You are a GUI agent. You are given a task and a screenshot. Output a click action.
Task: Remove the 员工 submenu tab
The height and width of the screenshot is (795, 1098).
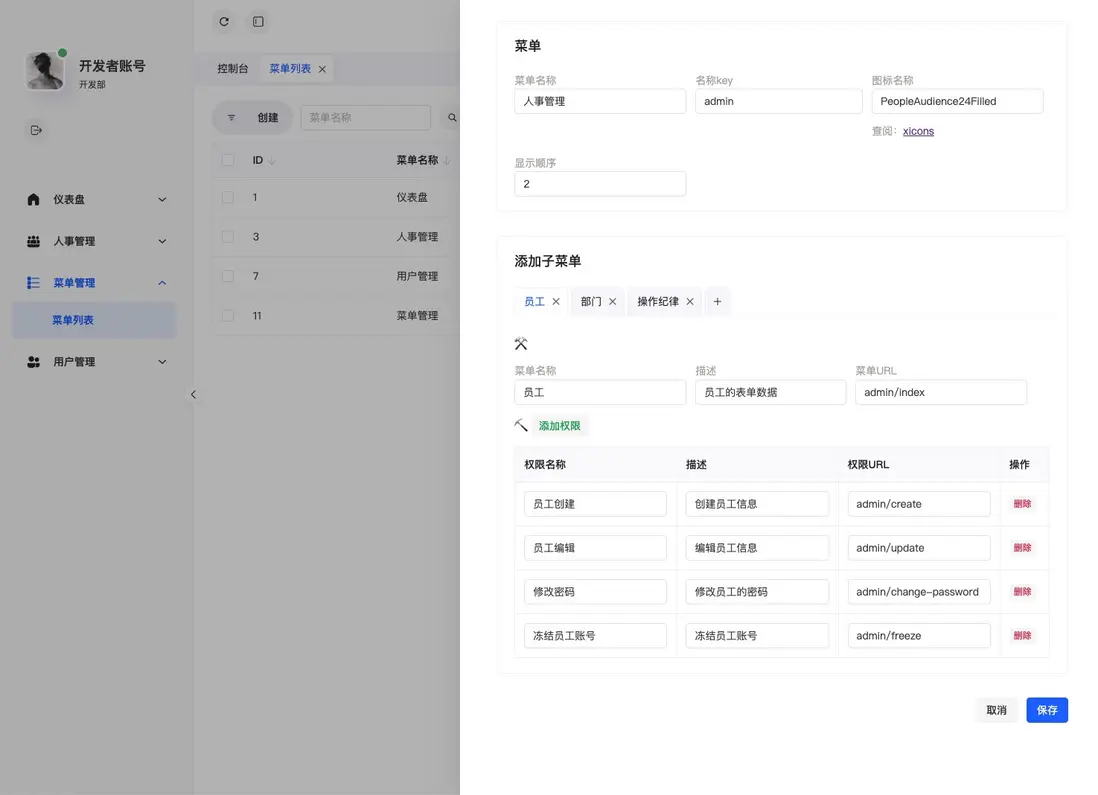coord(556,302)
